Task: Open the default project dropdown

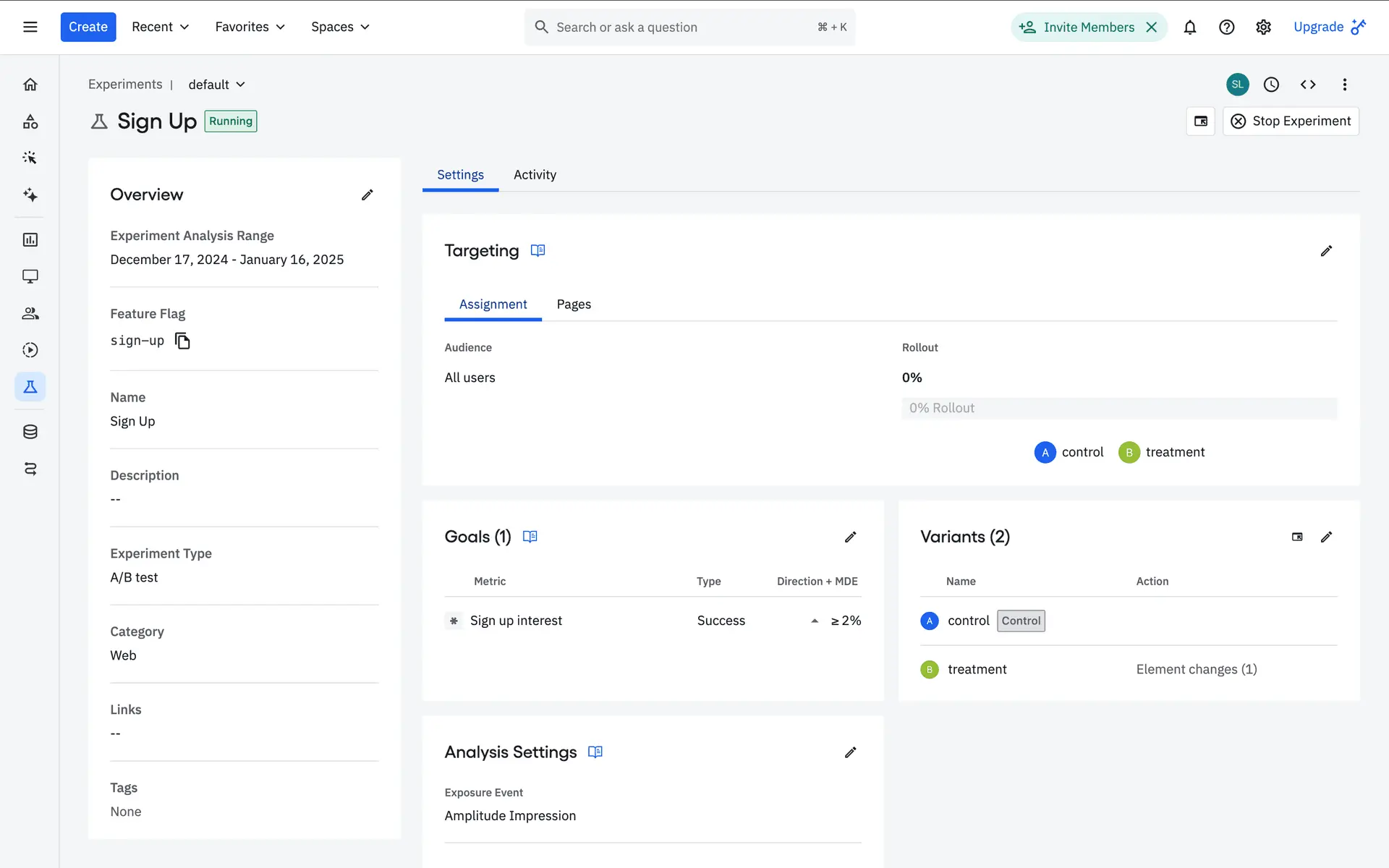Action: [216, 85]
